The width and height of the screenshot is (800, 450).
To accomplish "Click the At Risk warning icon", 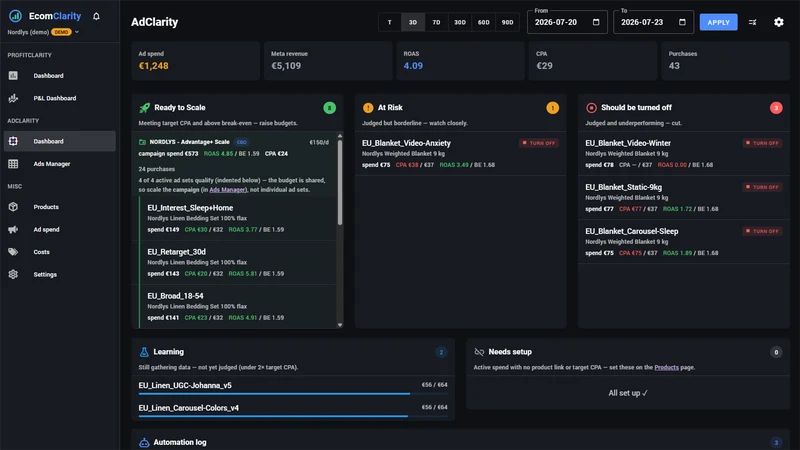I will click(x=368, y=108).
